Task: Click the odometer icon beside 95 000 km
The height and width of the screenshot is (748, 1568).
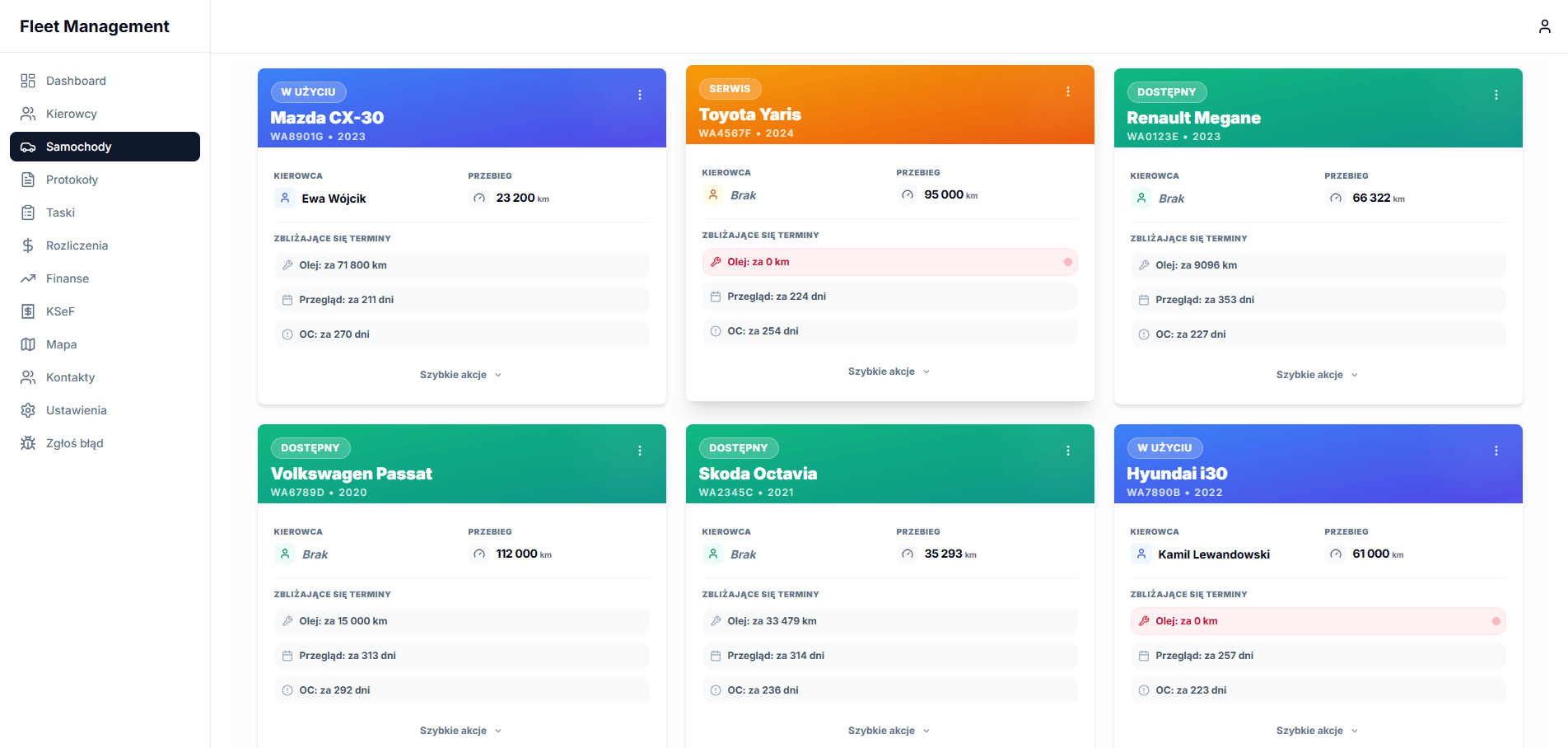Action: click(x=908, y=194)
